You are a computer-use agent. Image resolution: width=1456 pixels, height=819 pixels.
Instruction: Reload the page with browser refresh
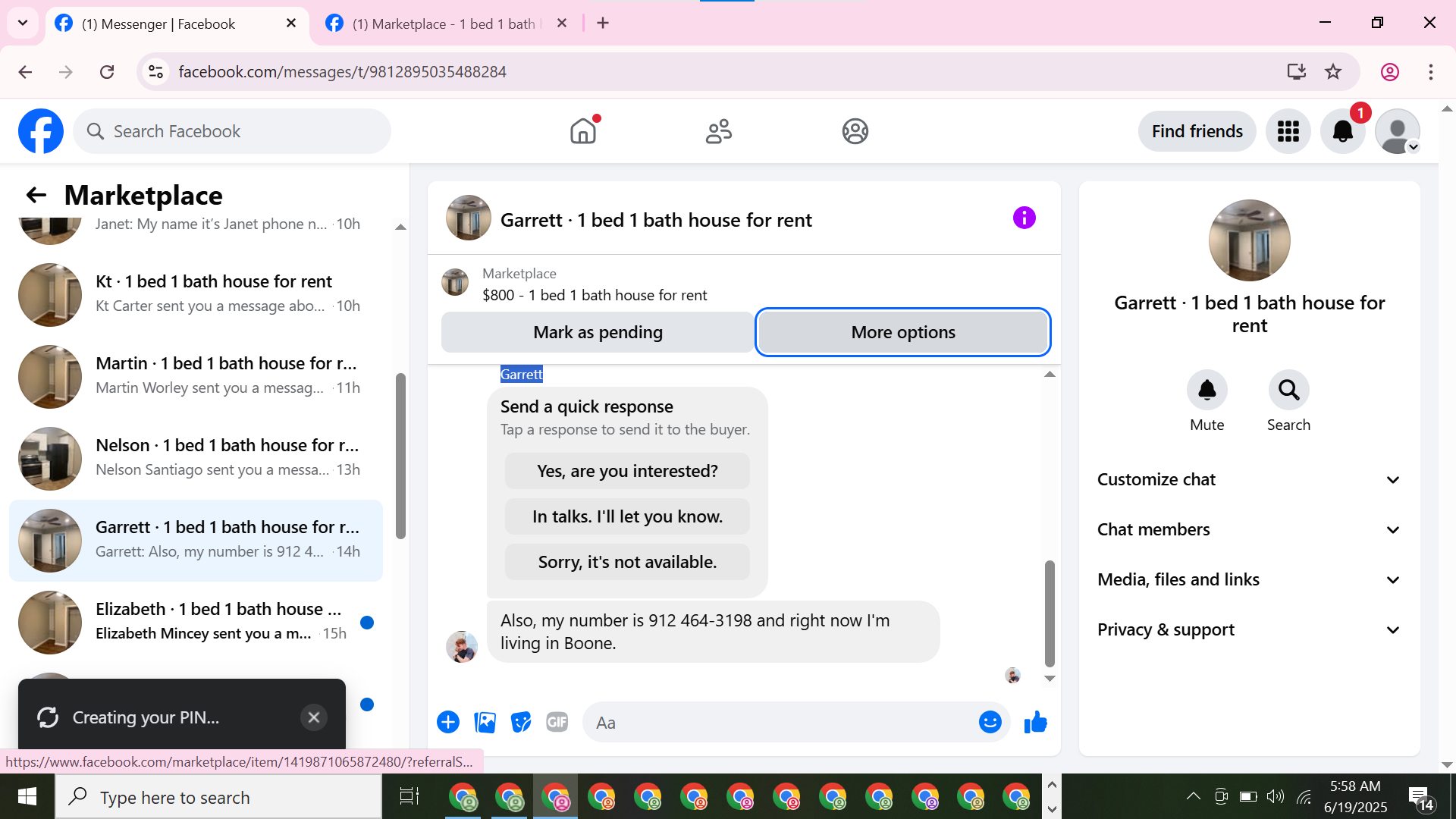pos(107,71)
